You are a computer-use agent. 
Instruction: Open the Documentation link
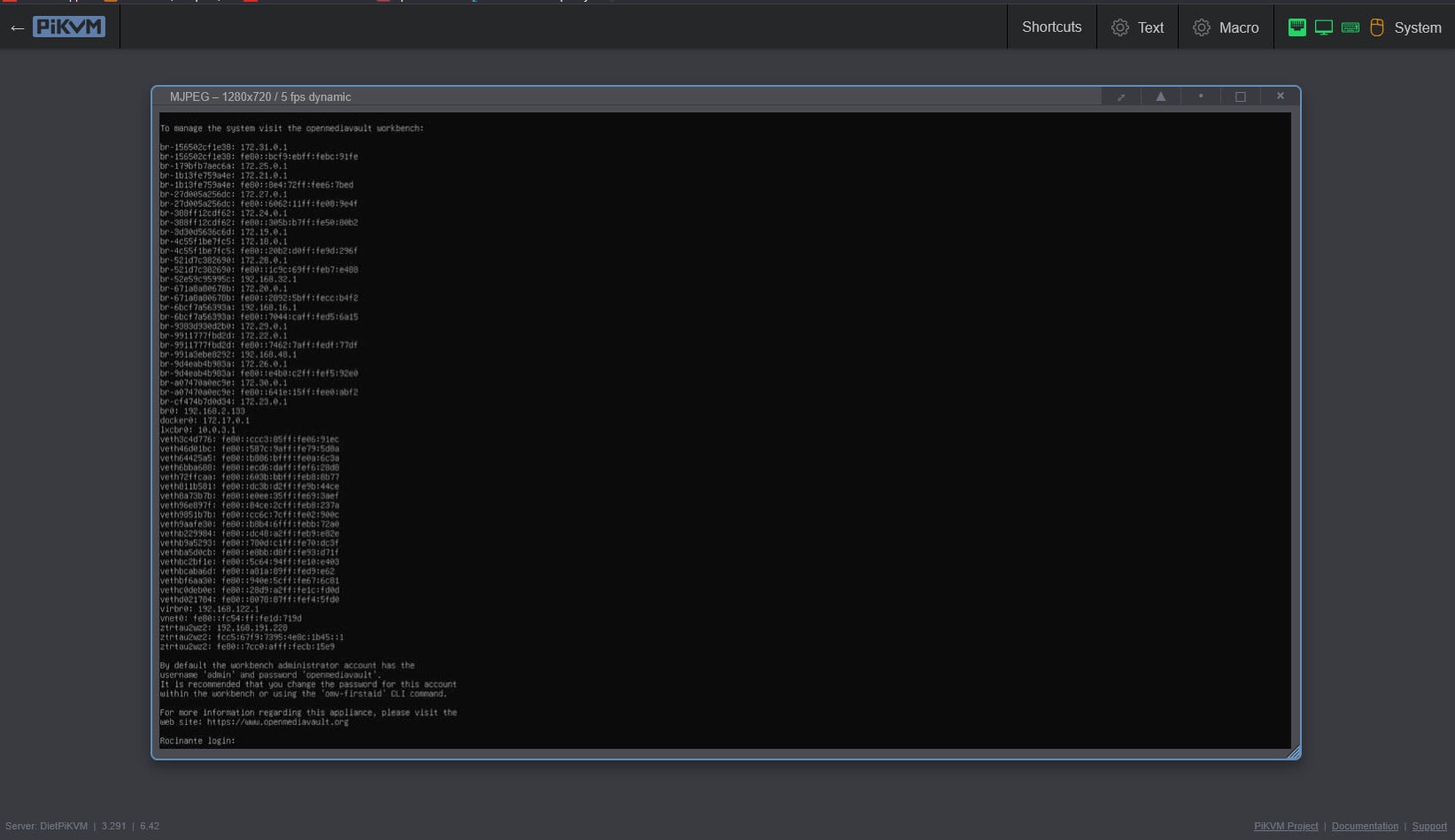1364,826
